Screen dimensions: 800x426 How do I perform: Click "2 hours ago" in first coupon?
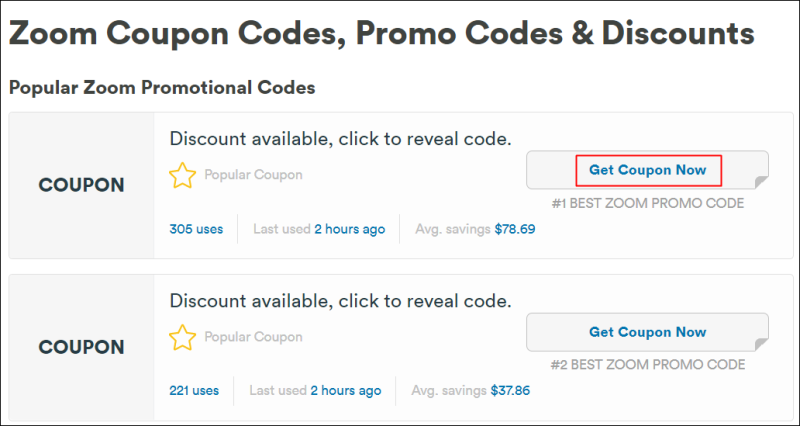(x=349, y=229)
